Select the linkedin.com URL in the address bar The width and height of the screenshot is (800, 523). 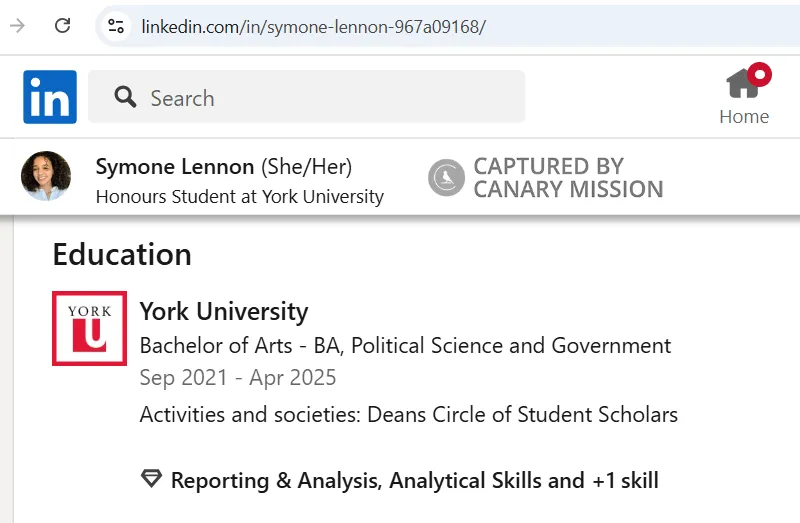(x=313, y=27)
